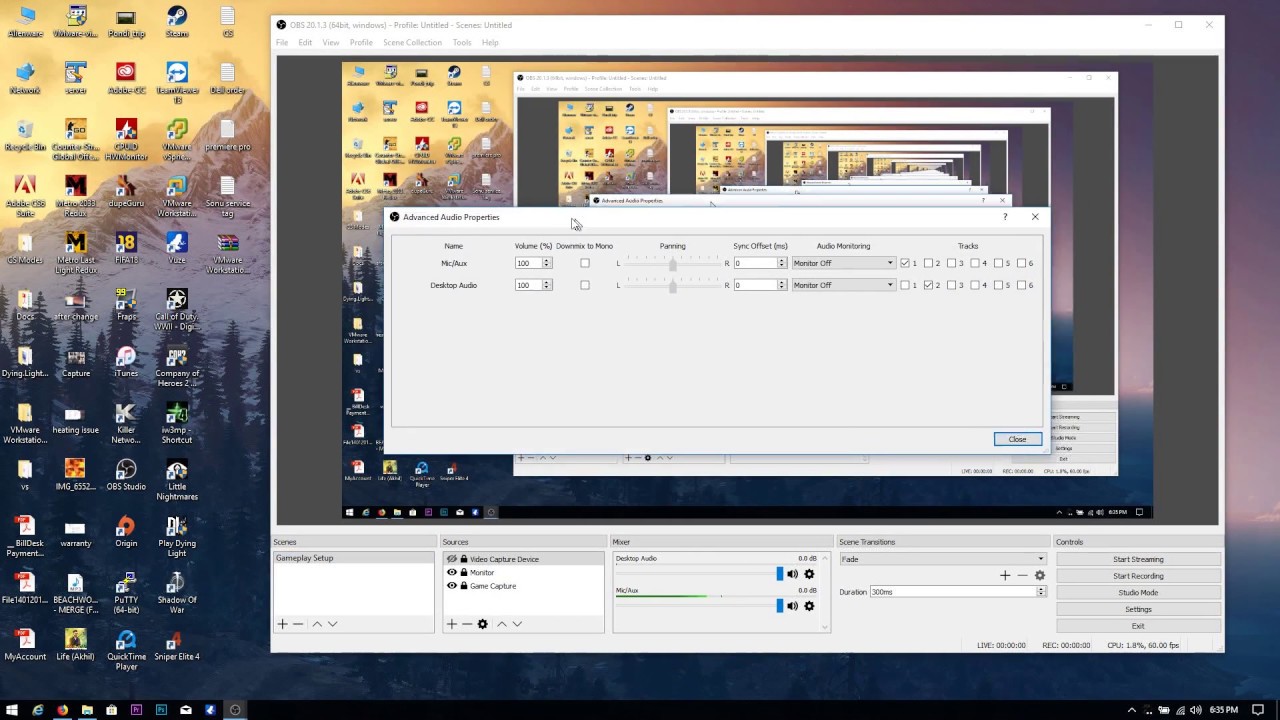Open the Edit menu in OBS

[x=305, y=42]
